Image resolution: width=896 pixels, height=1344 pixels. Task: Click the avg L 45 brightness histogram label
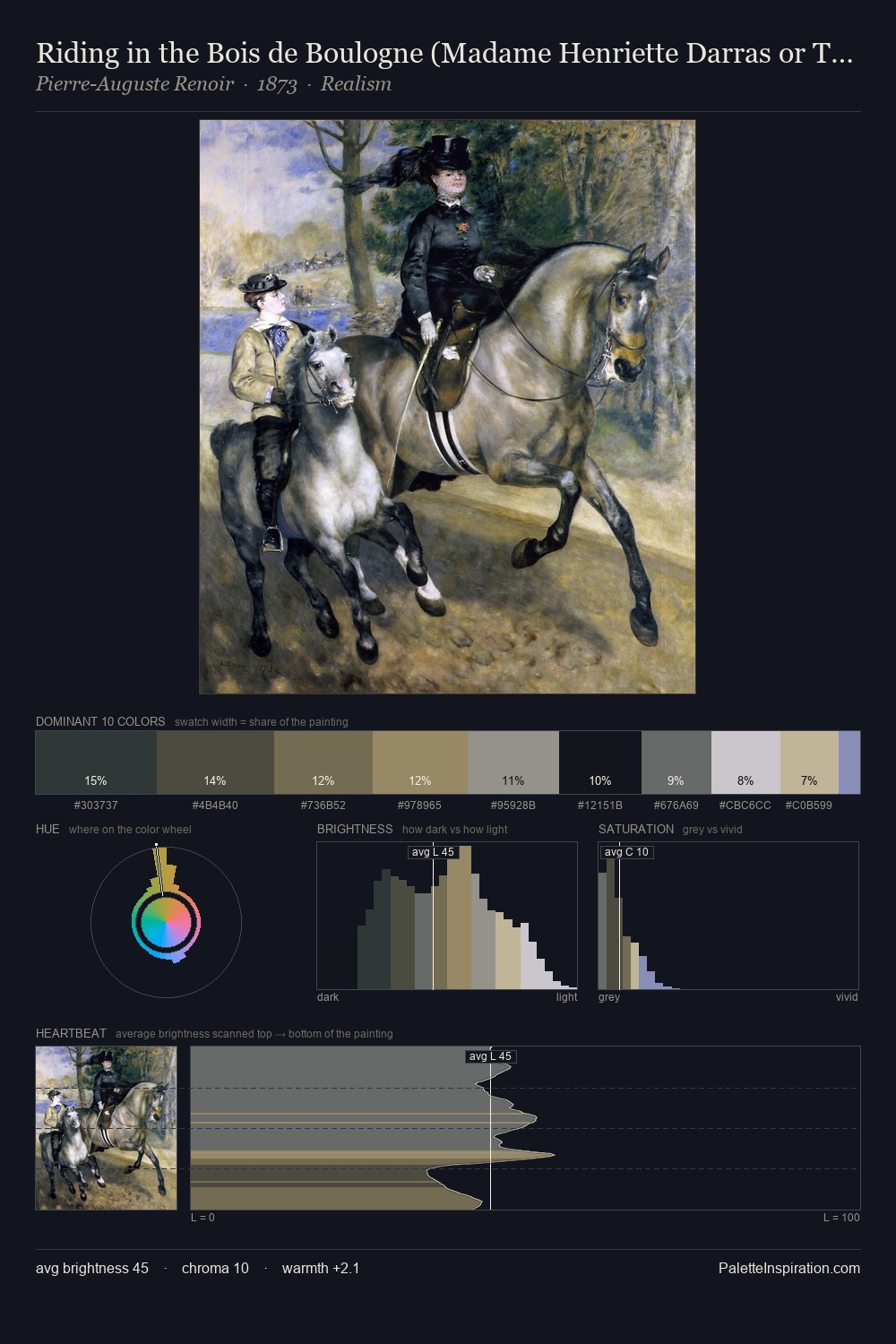[x=433, y=852]
